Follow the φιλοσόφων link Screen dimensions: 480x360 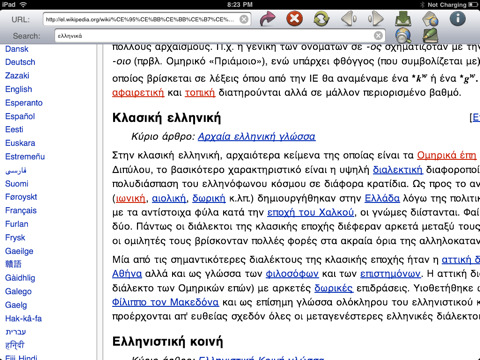292,274
